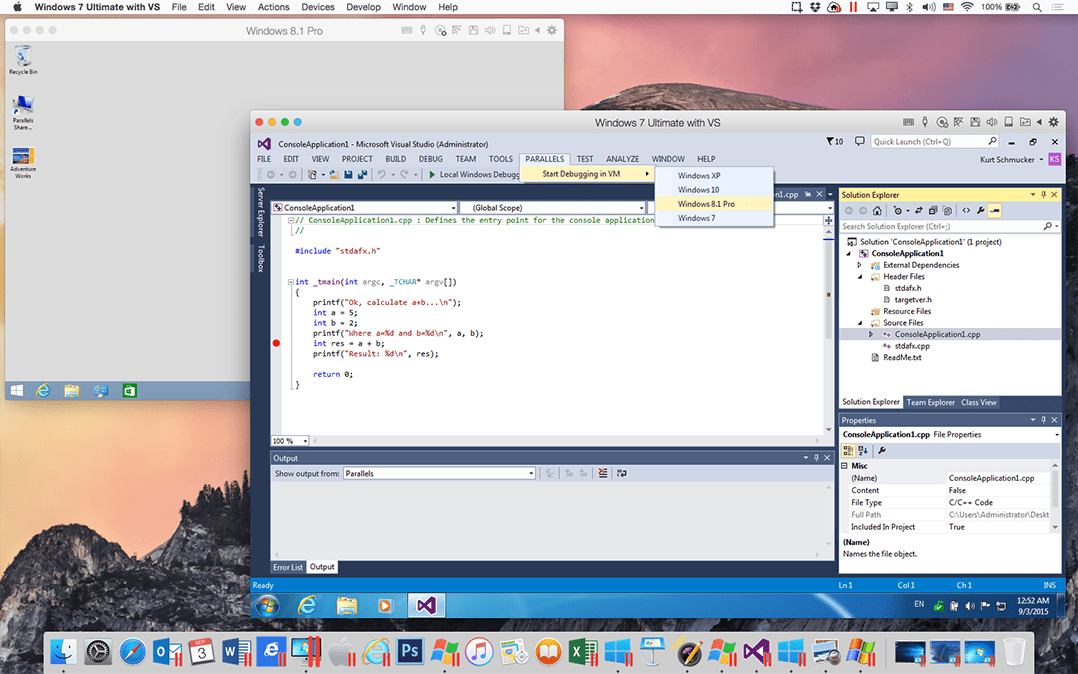Click the Windows 7 Start orb
The image size is (1078, 674).
tap(267, 605)
